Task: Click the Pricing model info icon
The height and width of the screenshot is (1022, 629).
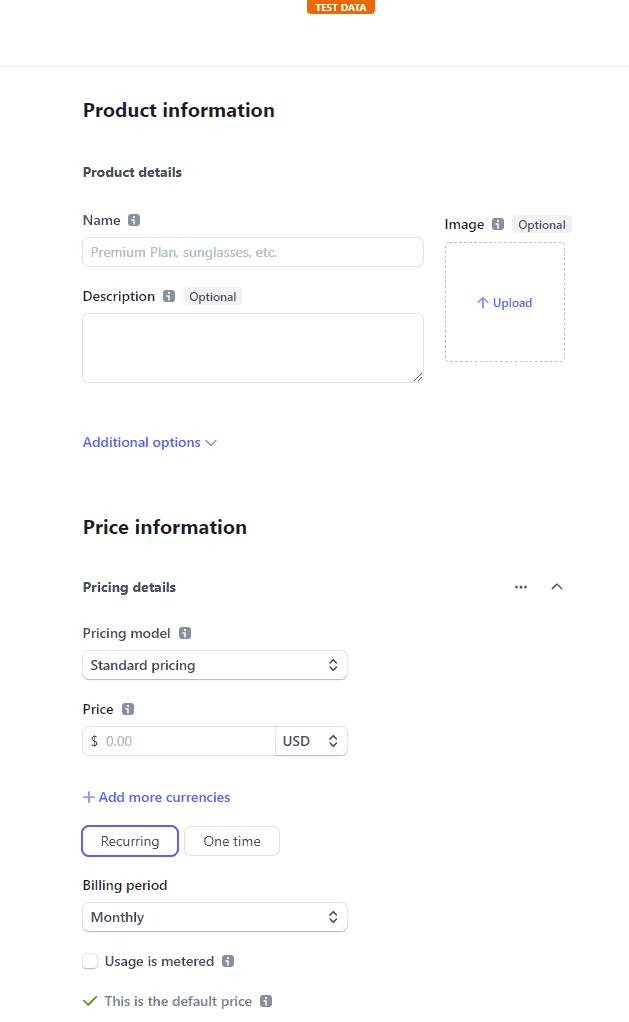Action: point(185,633)
